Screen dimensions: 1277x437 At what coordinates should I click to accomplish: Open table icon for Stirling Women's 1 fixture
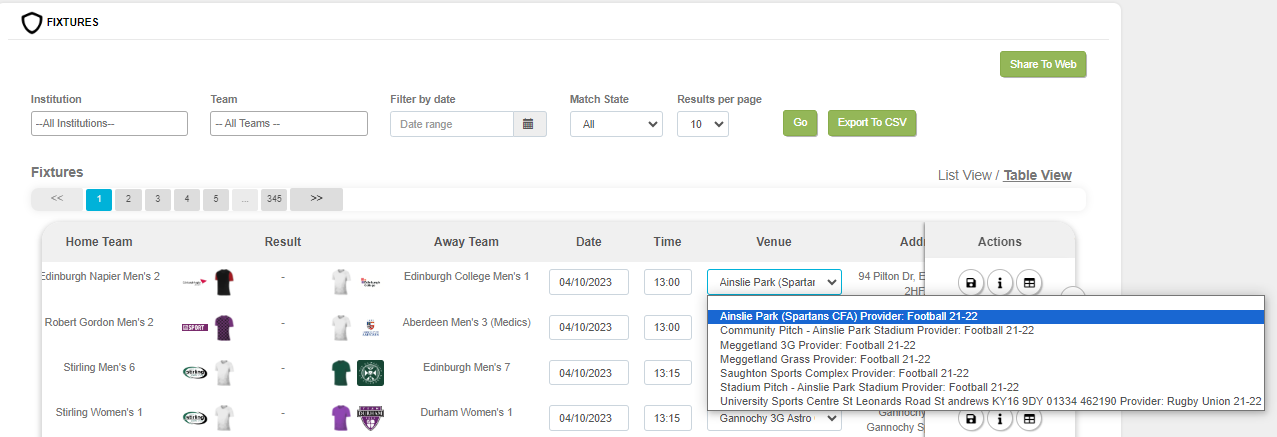pyautogui.click(x=1027, y=420)
